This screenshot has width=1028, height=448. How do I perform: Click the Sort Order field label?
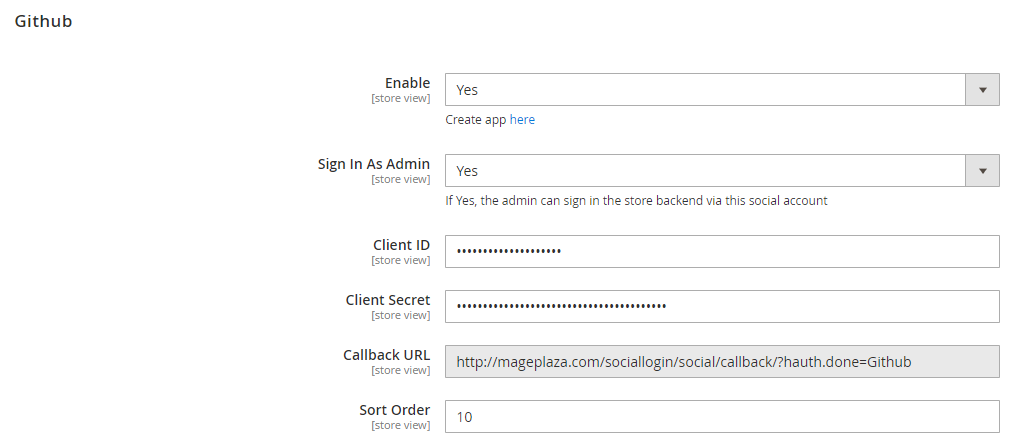coord(395,410)
